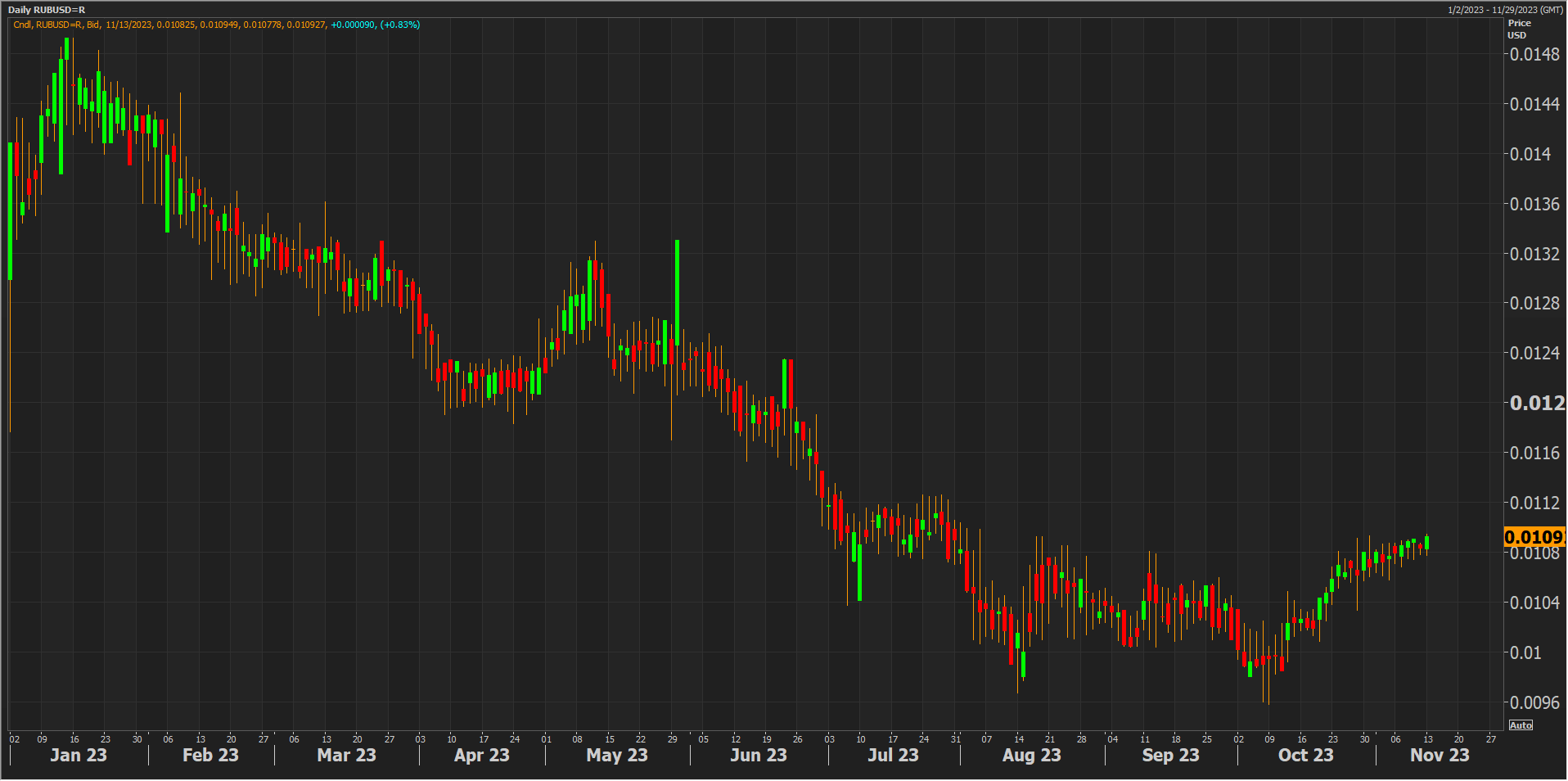
Task: Click the Mar 23 month label
Action: tap(346, 755)
